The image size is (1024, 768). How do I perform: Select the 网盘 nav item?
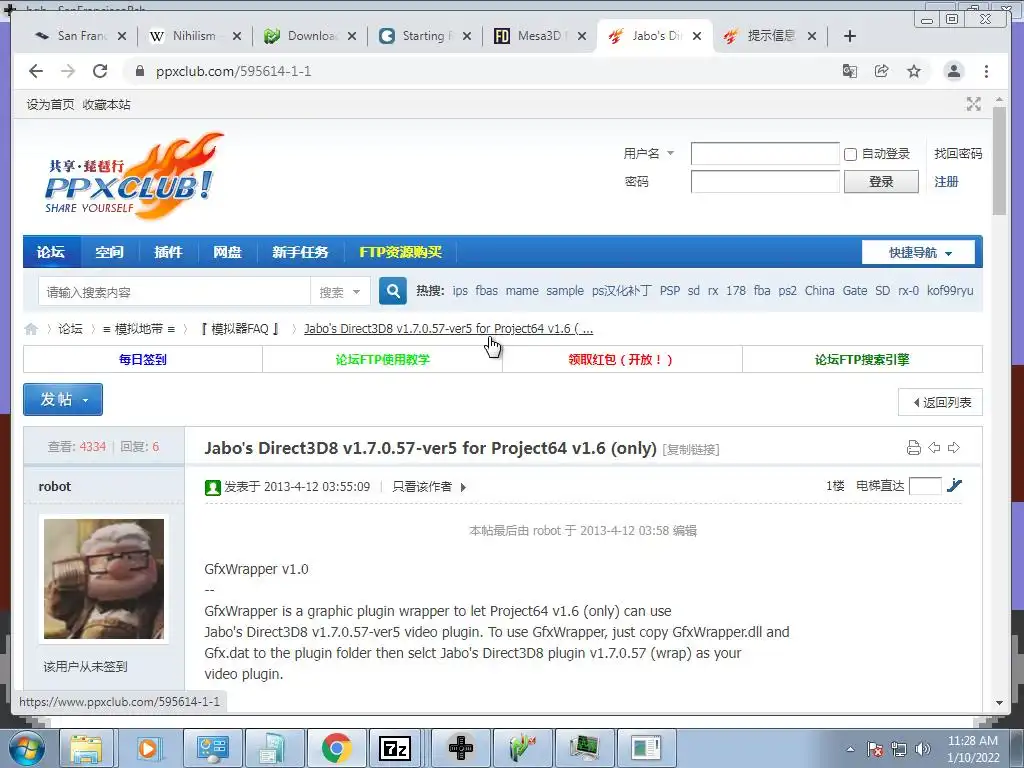point(227,252)
